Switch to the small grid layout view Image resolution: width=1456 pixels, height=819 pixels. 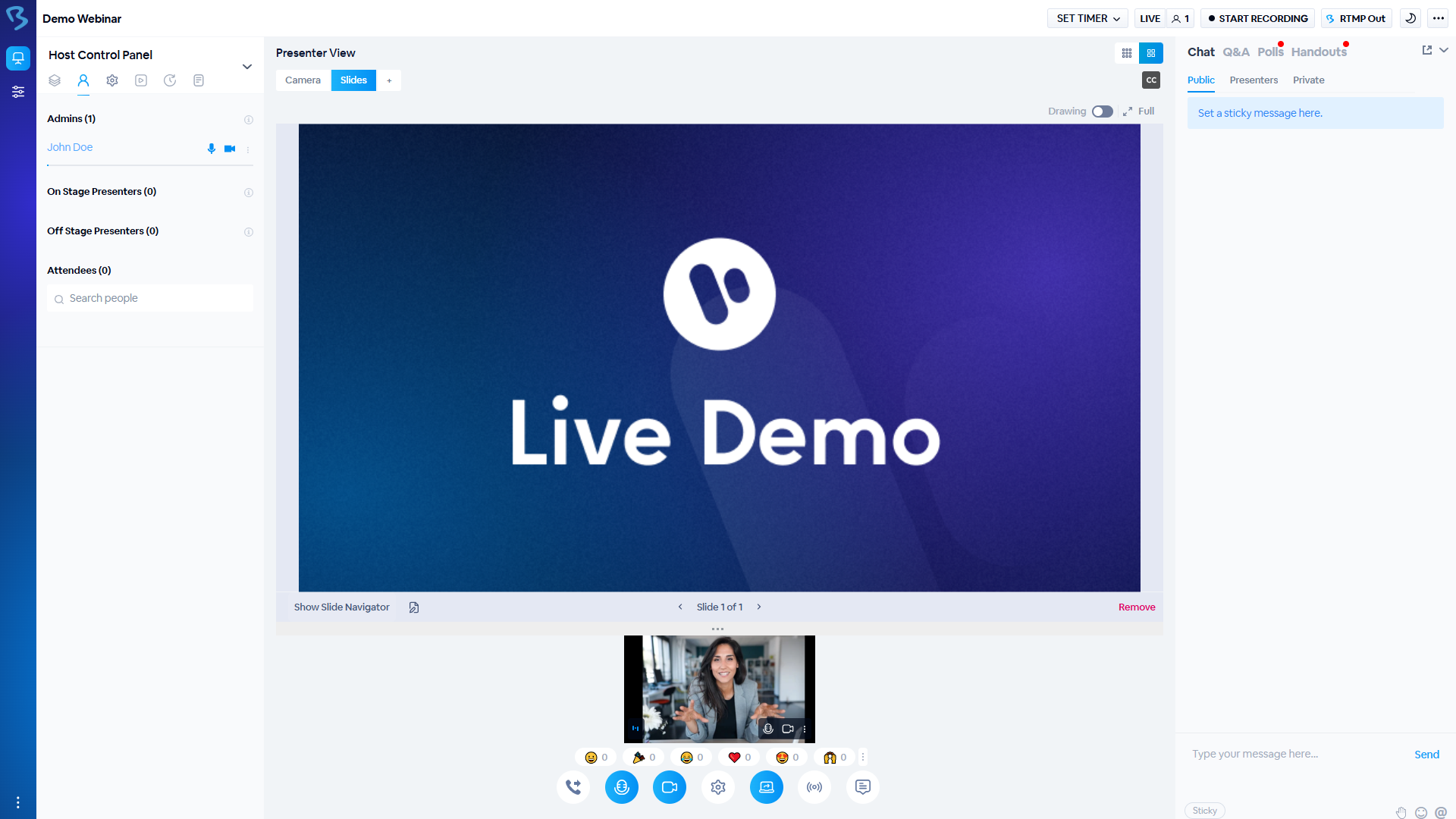pos(1127,53)
